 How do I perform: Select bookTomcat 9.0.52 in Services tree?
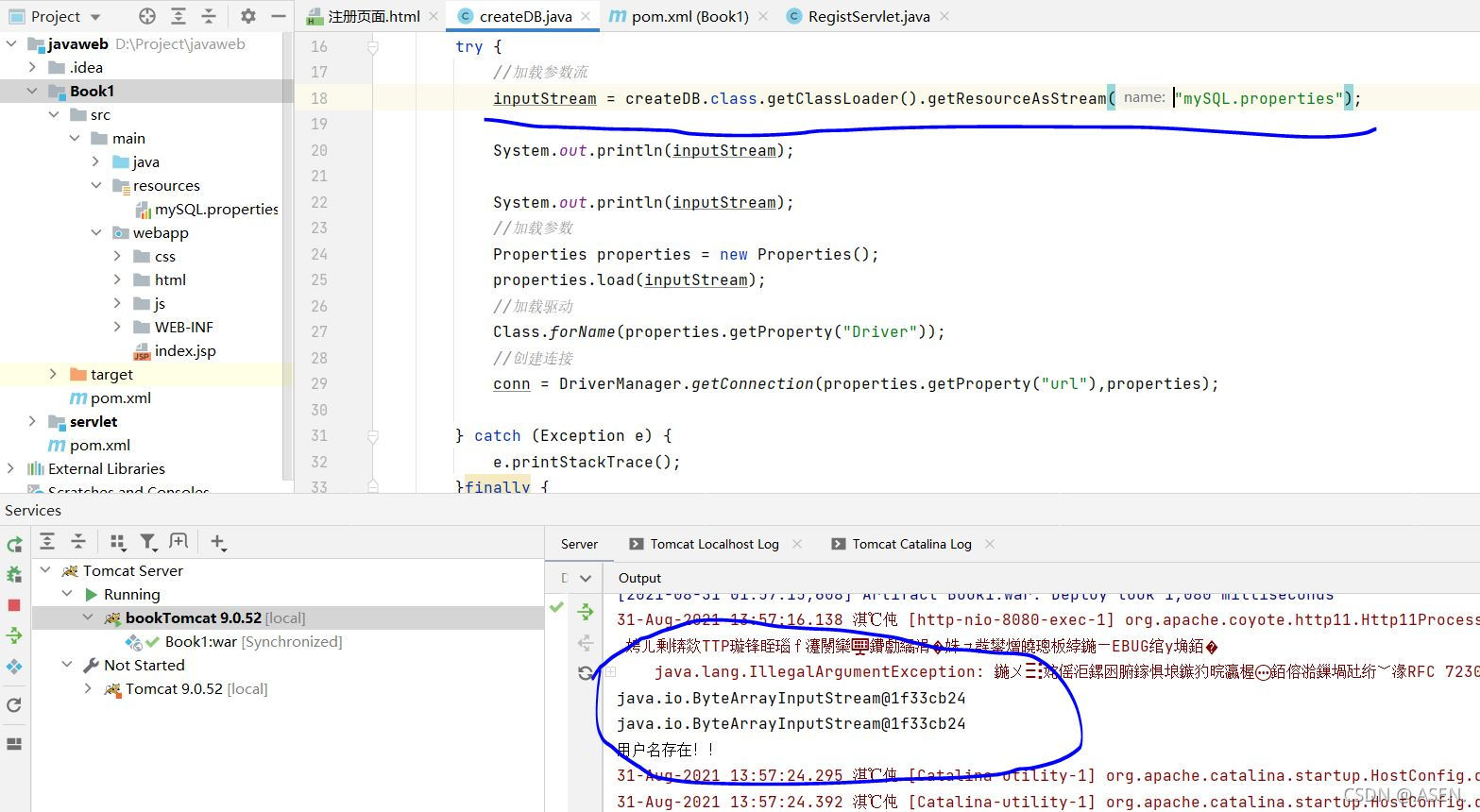(x=193, y=617)
